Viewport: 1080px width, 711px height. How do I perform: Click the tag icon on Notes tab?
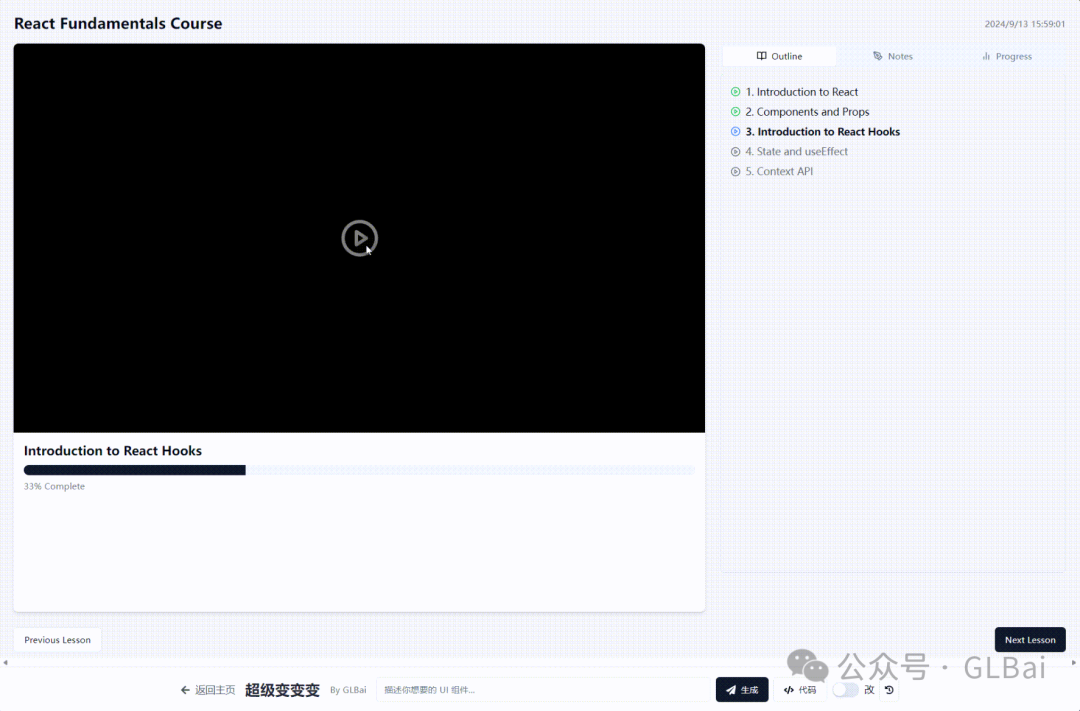[x=878, y=56]
